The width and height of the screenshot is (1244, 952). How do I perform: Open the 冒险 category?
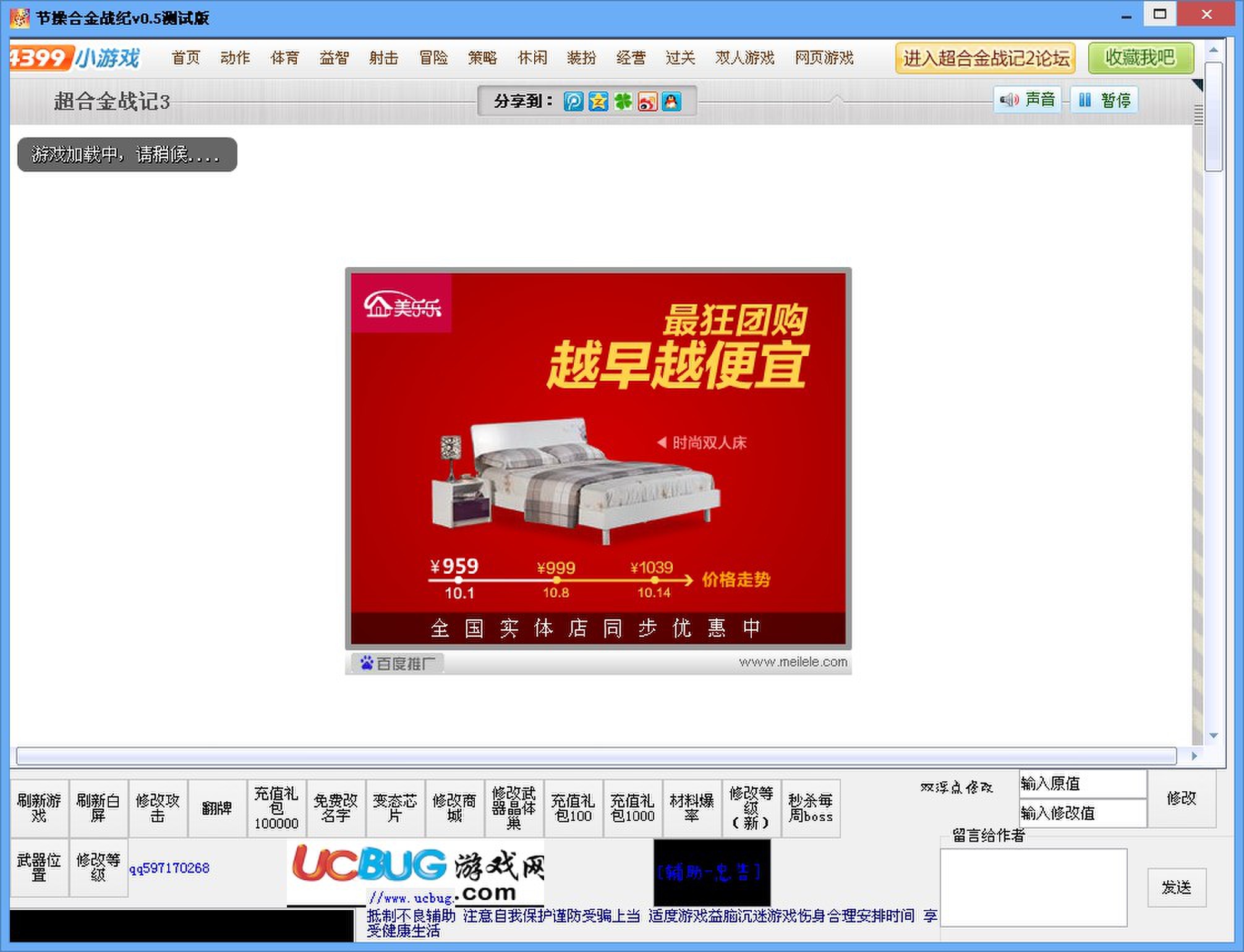click(x=433, y=57)
